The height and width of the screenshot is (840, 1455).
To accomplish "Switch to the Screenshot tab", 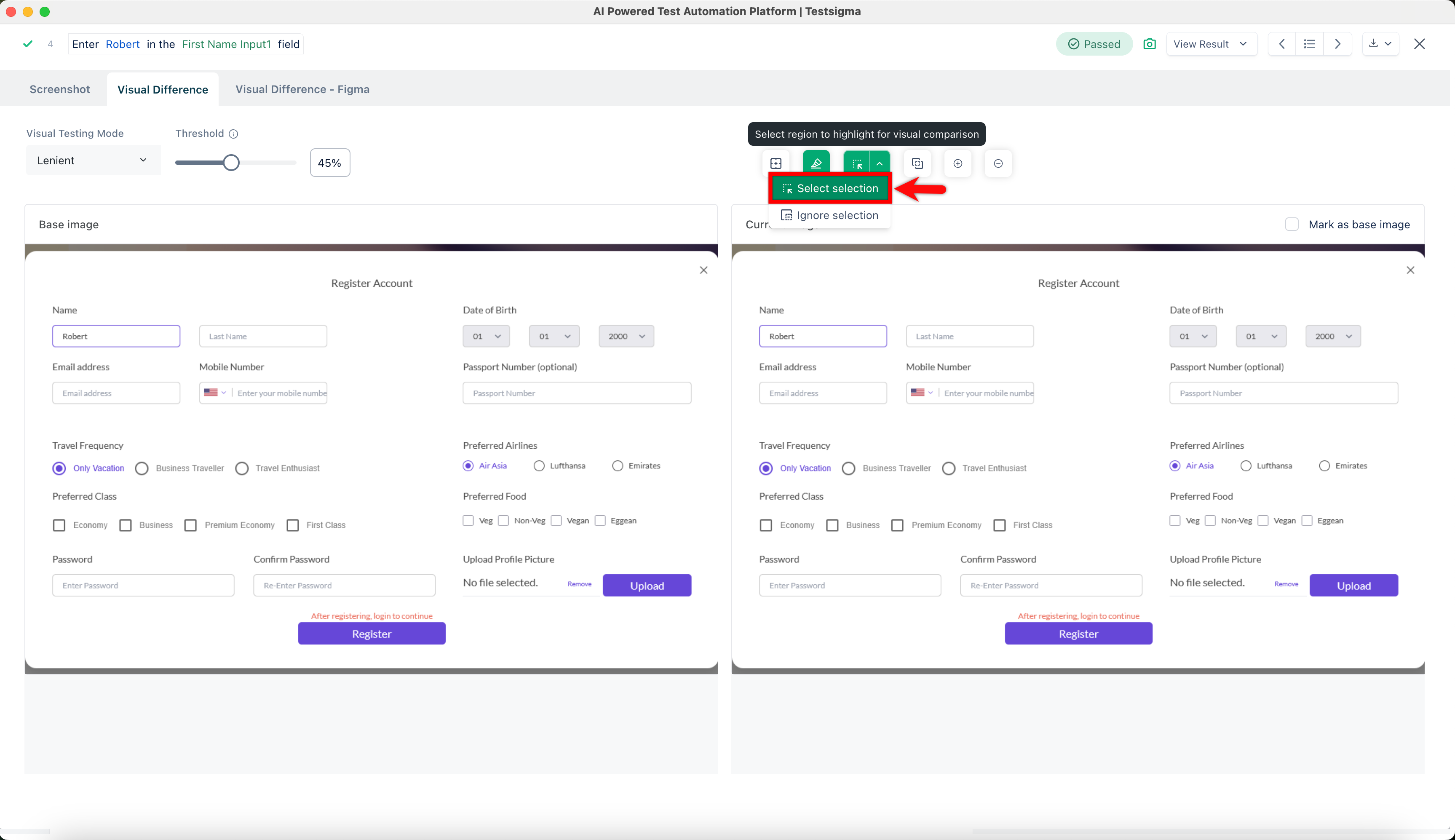I will click(x=59, y=89).
